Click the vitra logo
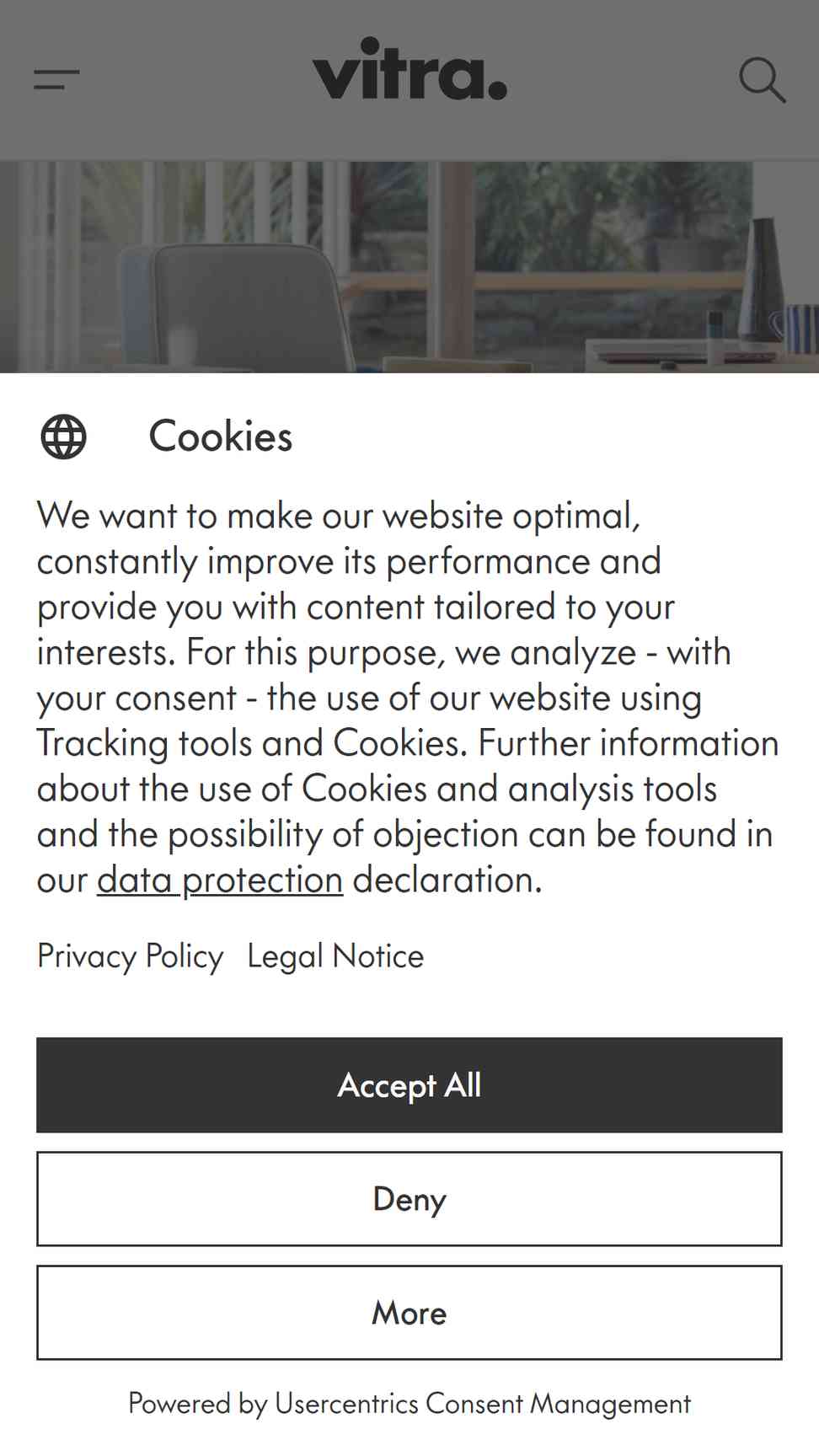The image size is (819, 1456). [409, 68]
